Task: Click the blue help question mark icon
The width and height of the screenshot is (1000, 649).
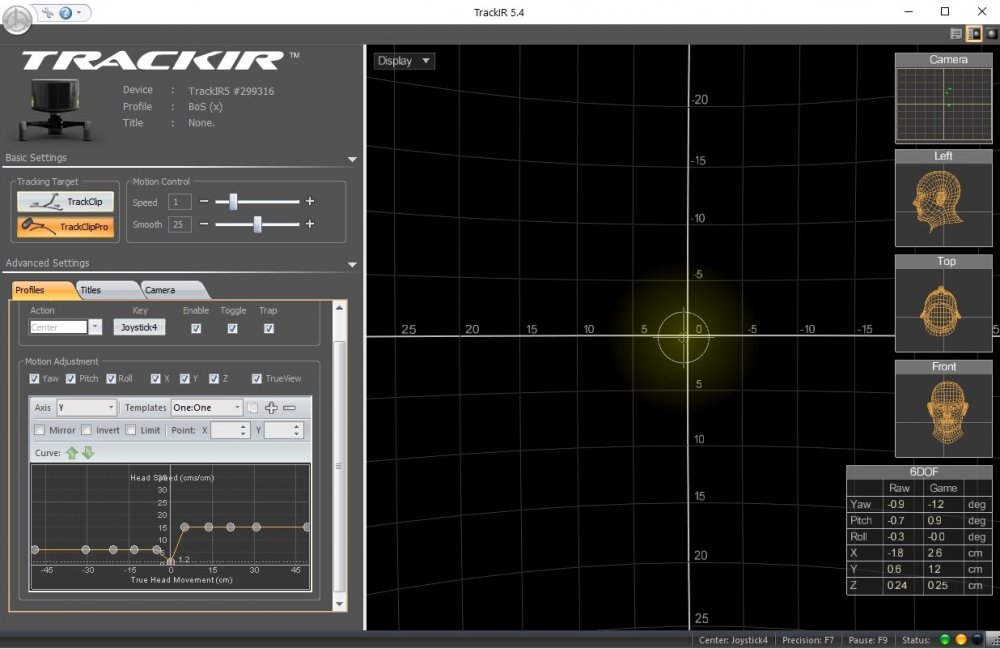Action: (x=66, y=12)
